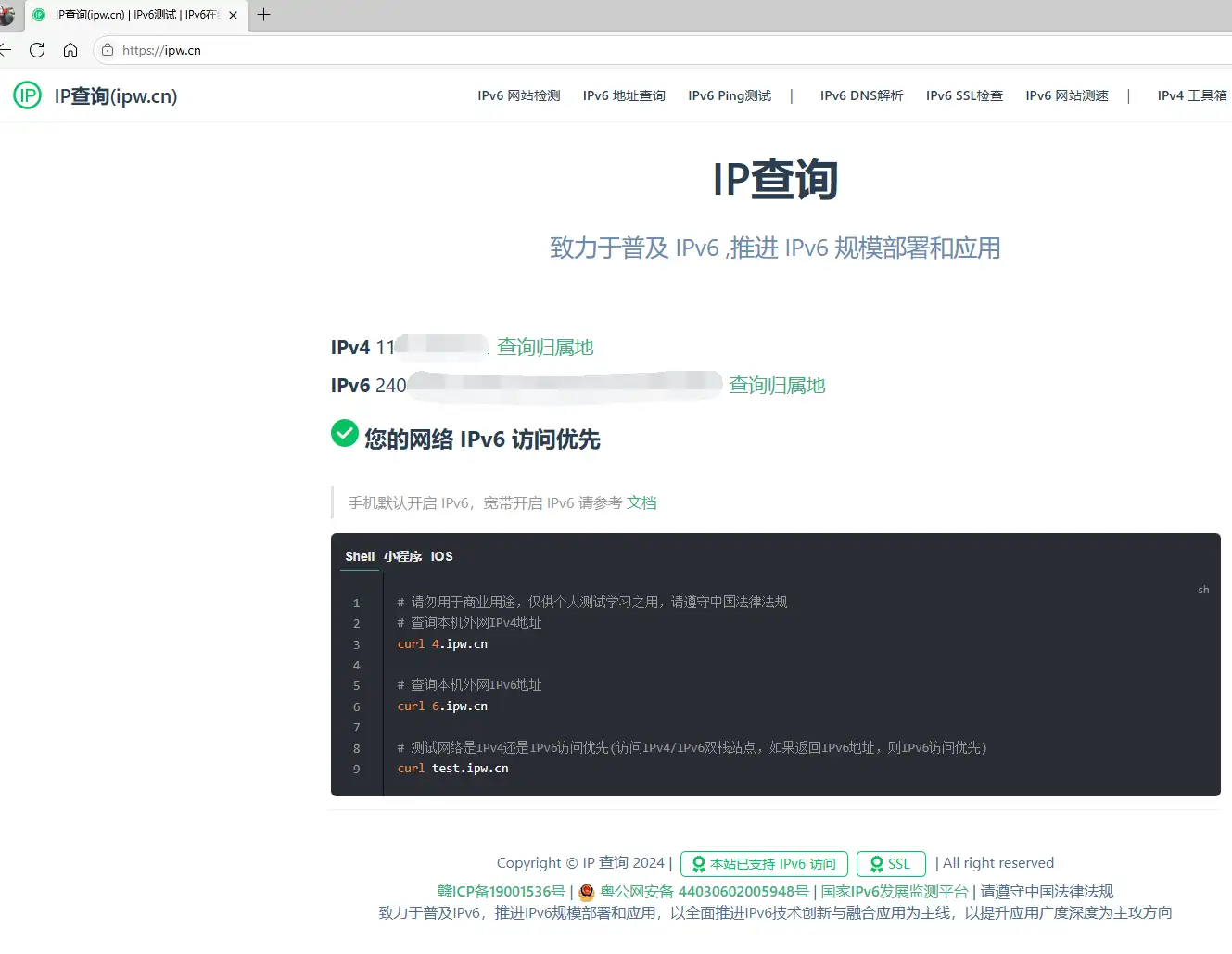Open the IPv4 工具箱 section

pos(1192,95)
